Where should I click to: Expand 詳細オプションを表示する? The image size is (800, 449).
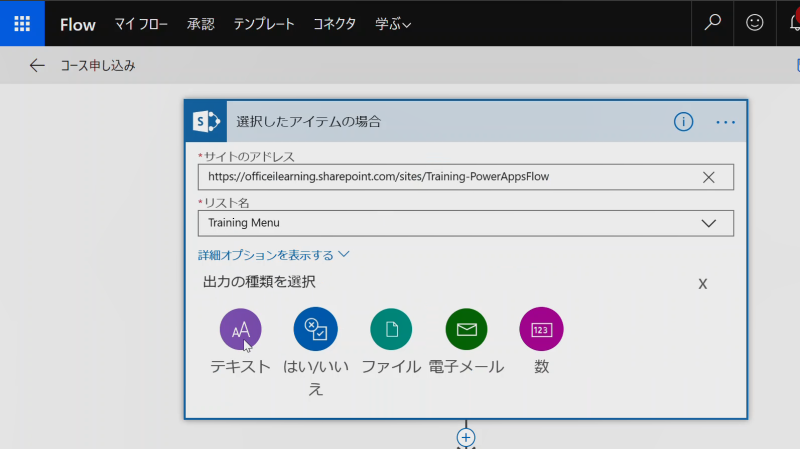tap(273, 255)
